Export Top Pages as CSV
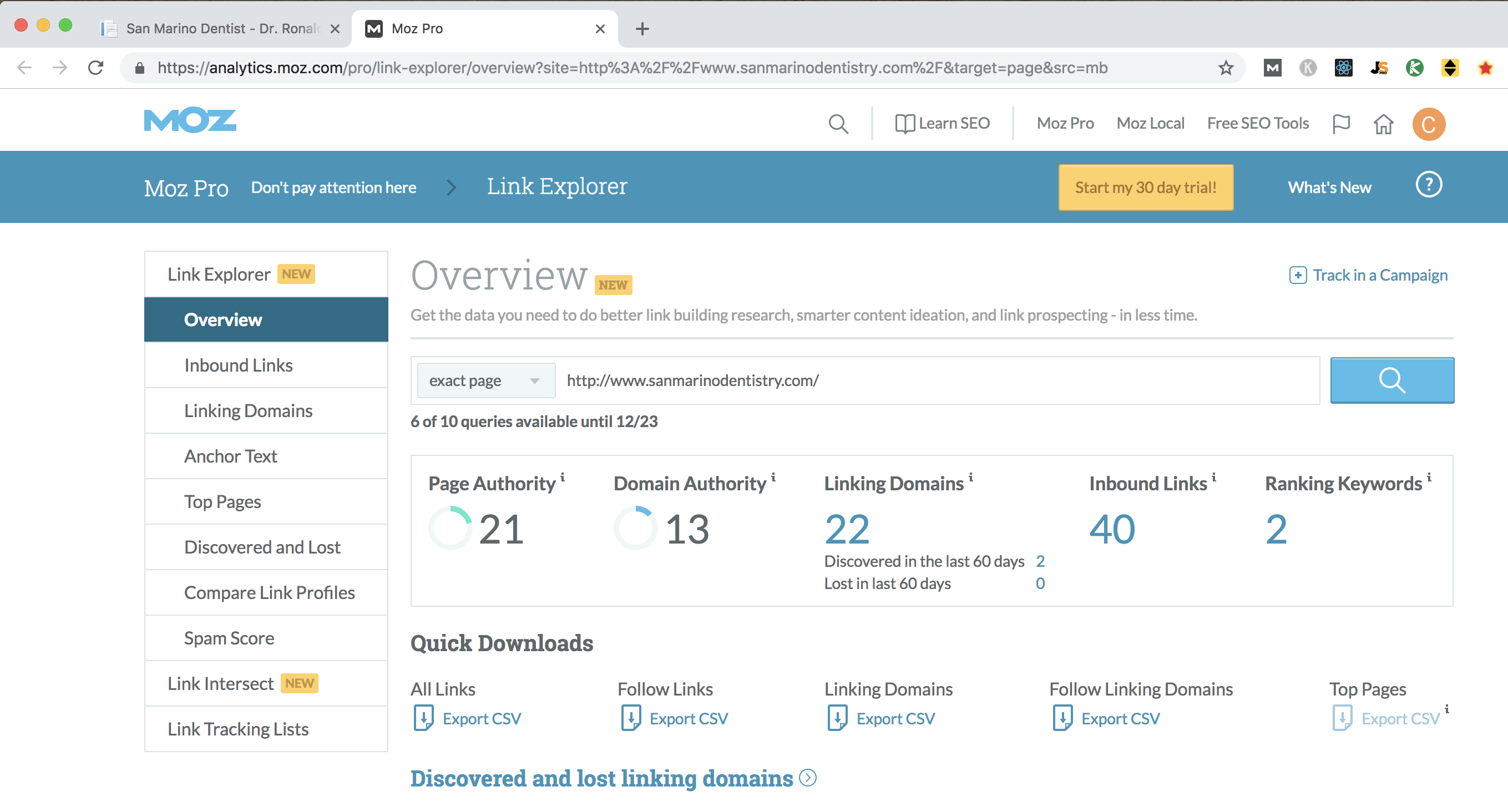Viewport: 1508px width, 812px height. coord(1385,718)
